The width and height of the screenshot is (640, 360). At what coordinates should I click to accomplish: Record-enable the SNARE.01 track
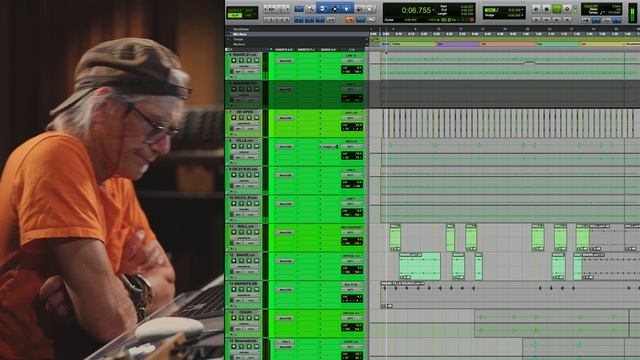point(233,60)
